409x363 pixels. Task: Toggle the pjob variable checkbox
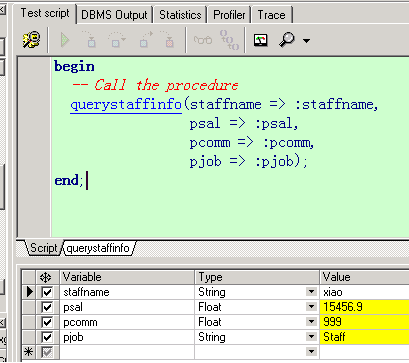tap(47, 337)
